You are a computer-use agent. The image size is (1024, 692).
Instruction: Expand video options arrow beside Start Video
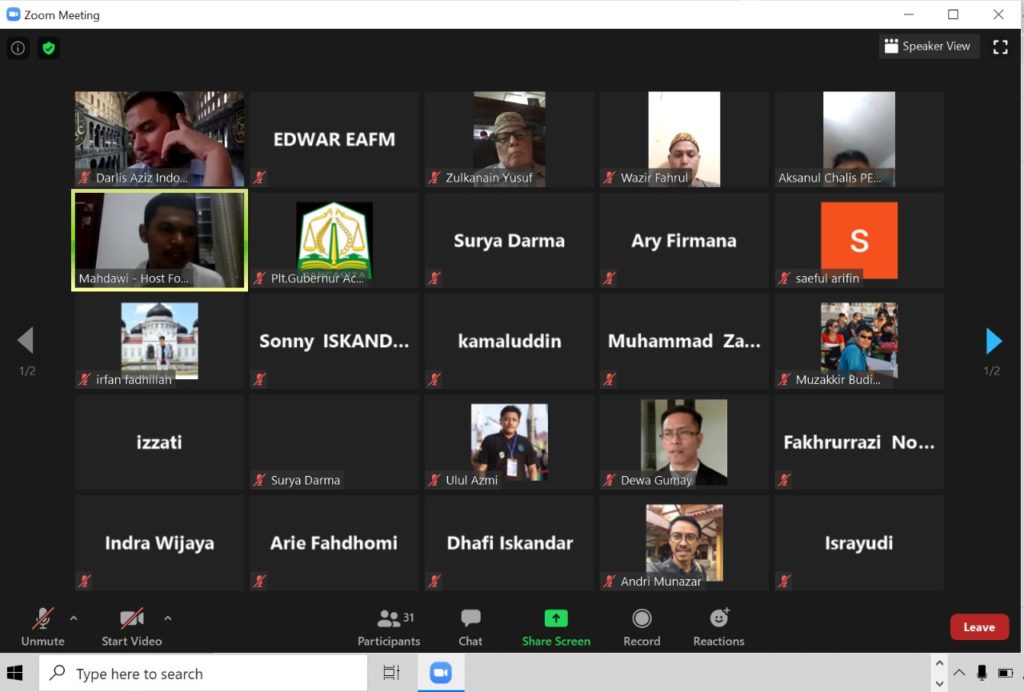[167, 618]
